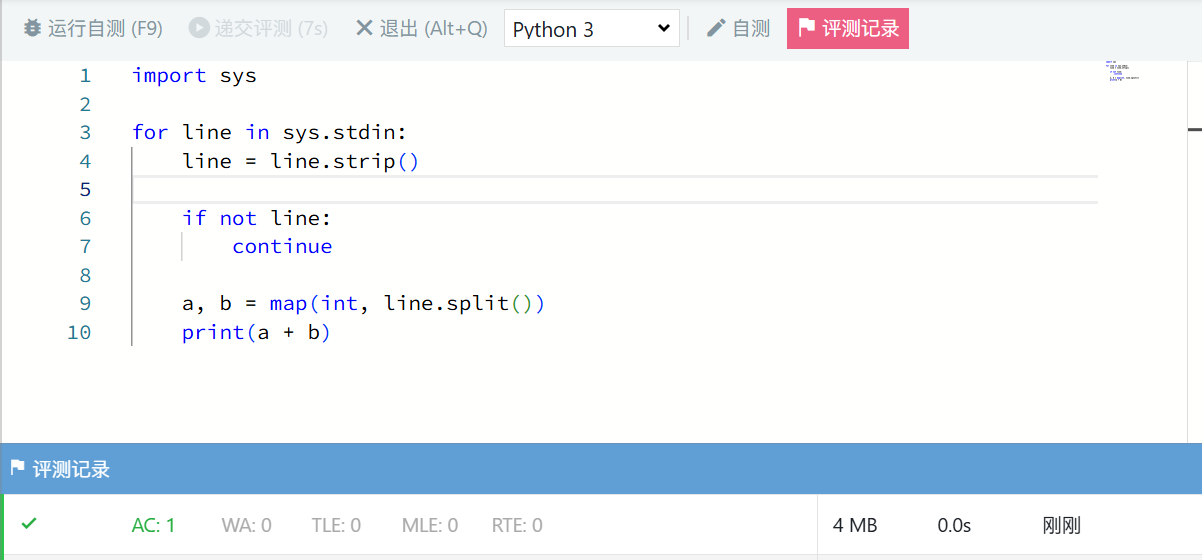
Task: Click the bug icon for 运行自测
Action: (33, 28)
